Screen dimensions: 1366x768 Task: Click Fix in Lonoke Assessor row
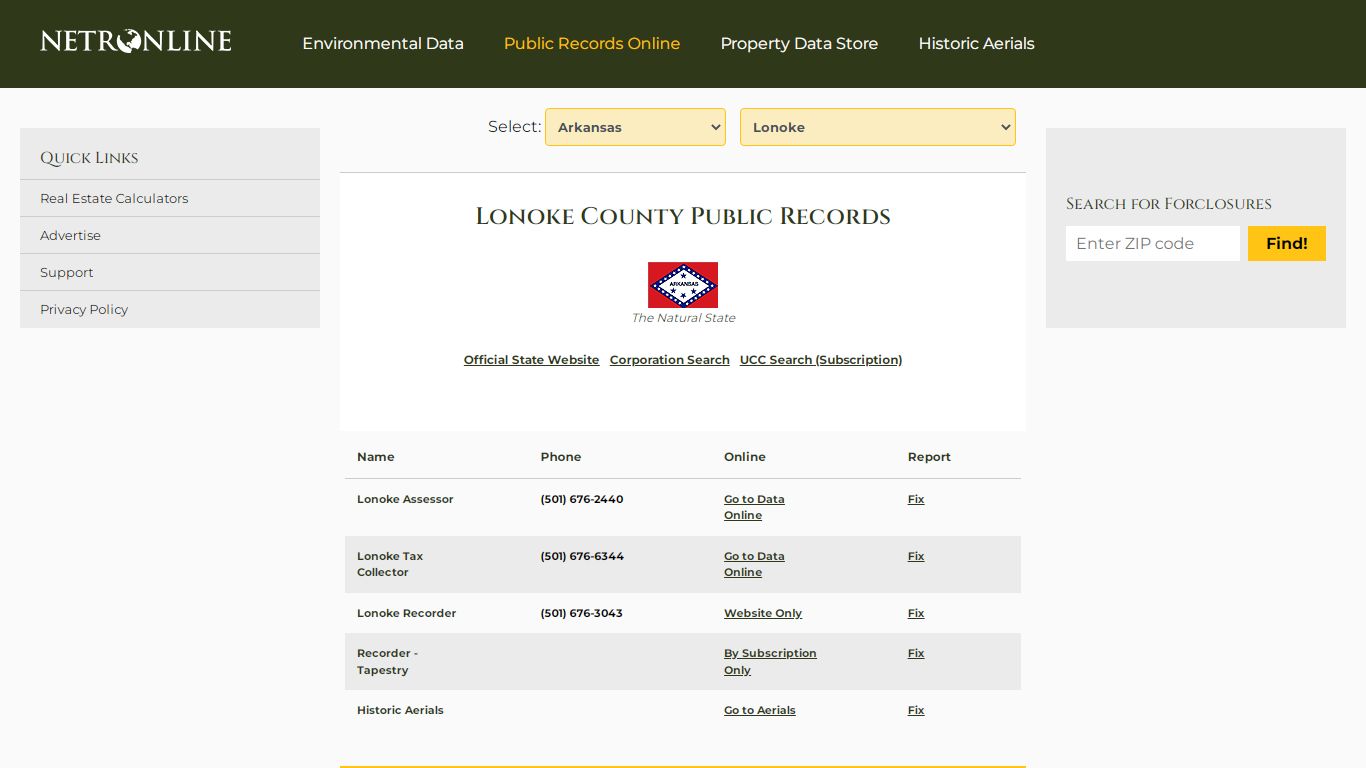(916, 499)
